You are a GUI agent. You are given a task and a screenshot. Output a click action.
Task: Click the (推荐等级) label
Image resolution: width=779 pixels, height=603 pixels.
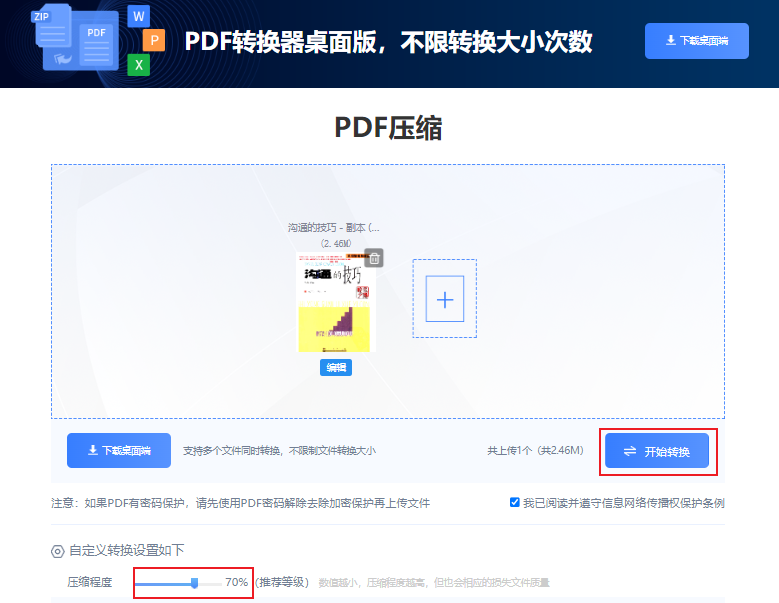[x=282, y=582]
